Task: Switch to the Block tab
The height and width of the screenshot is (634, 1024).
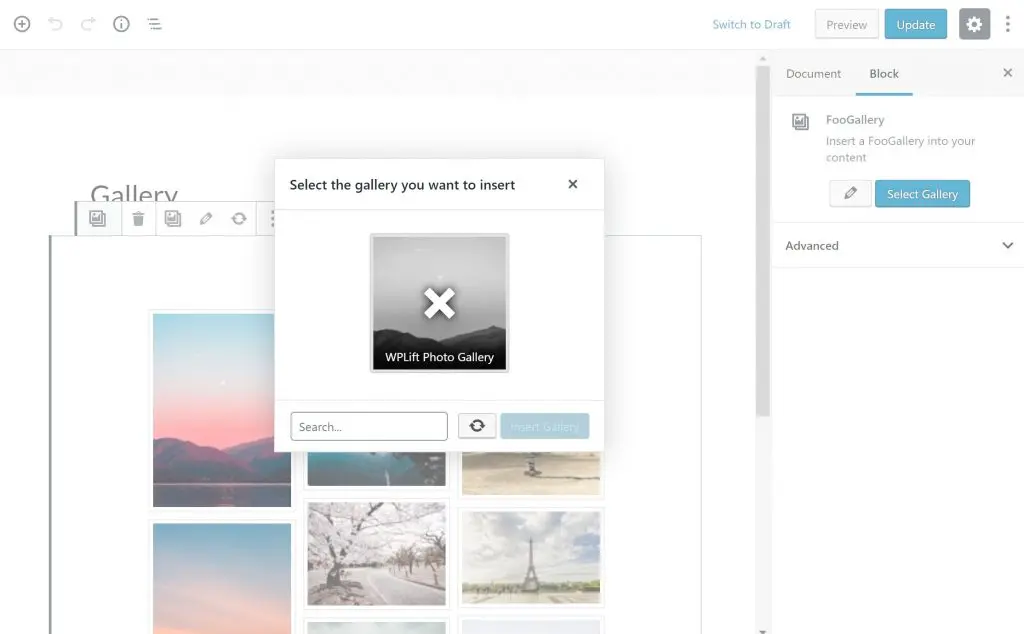Action: [x=884, y=73]
